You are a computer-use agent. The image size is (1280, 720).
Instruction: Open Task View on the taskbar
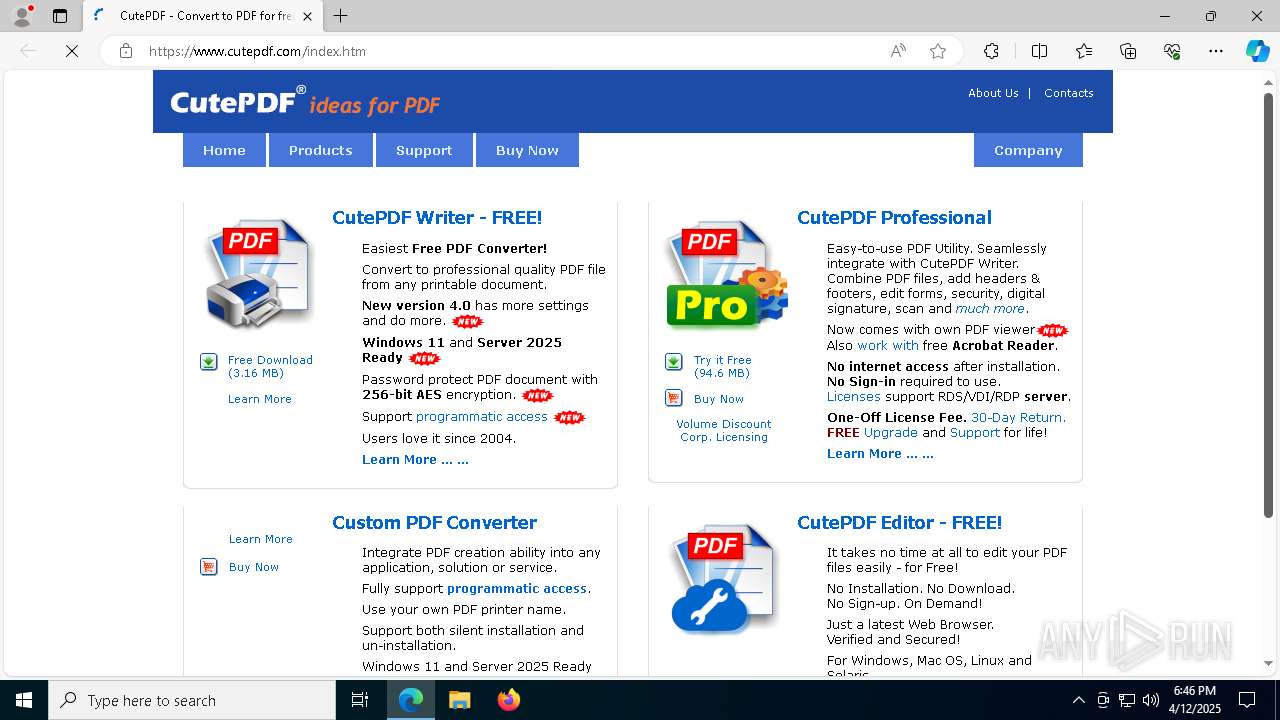[x=361, y=700]
